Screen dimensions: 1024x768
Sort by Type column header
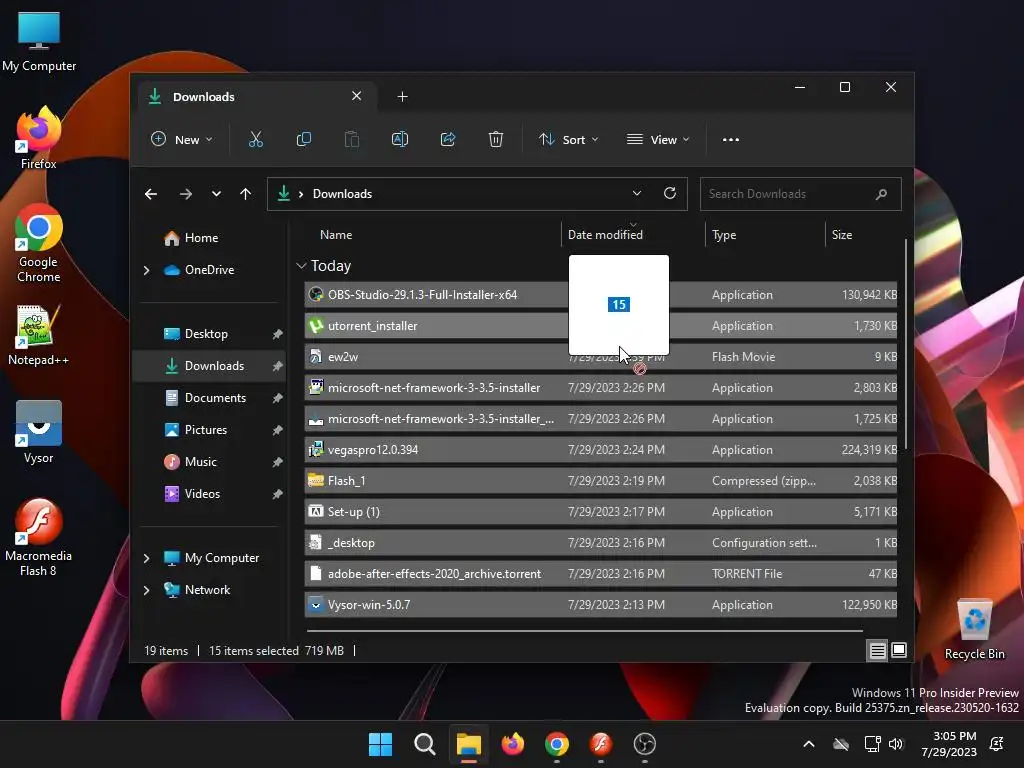point(724,234)
